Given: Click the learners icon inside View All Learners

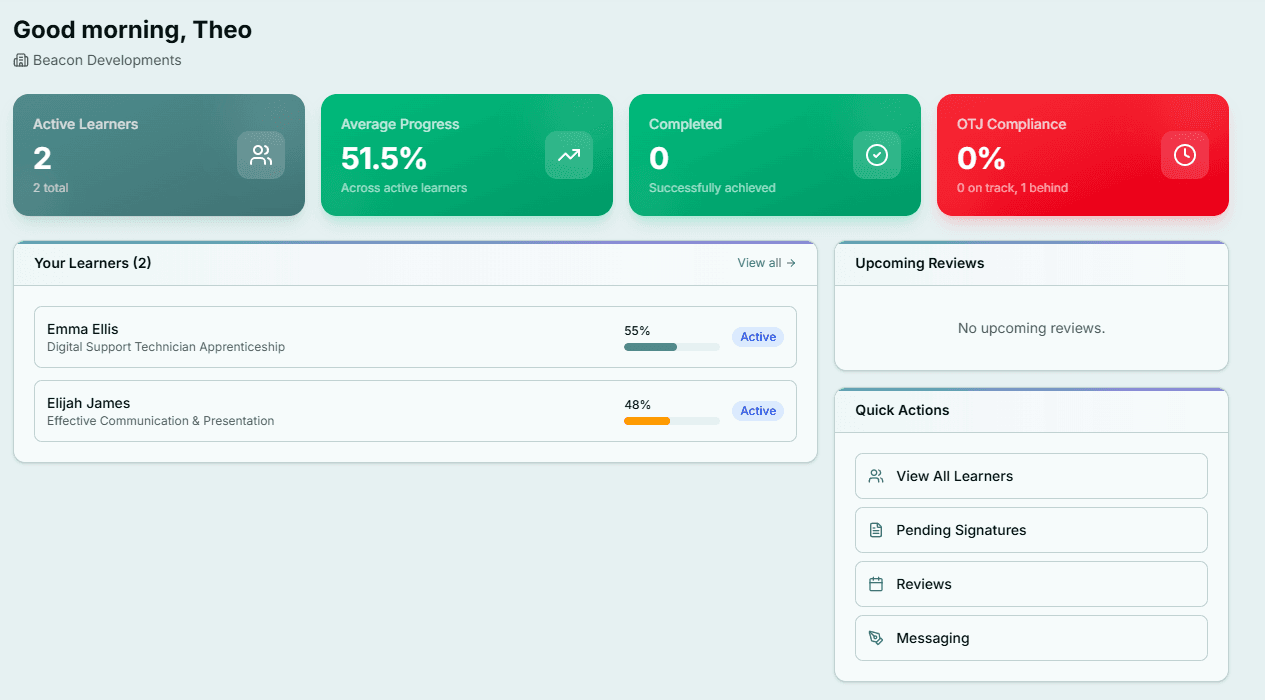Looking at the screenshot, I should (876, 476).
